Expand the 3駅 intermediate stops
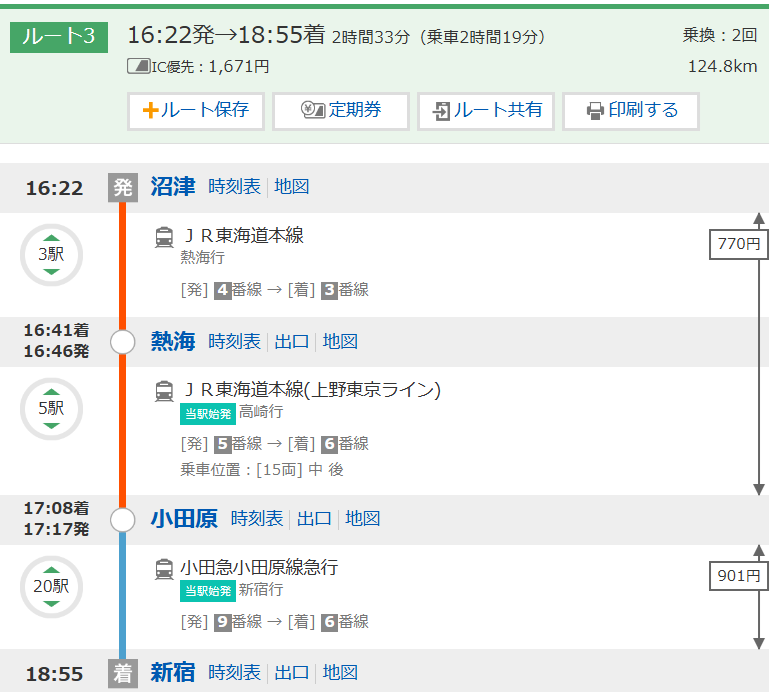Viewport: 777px width, 692px height. coord(52,255)
